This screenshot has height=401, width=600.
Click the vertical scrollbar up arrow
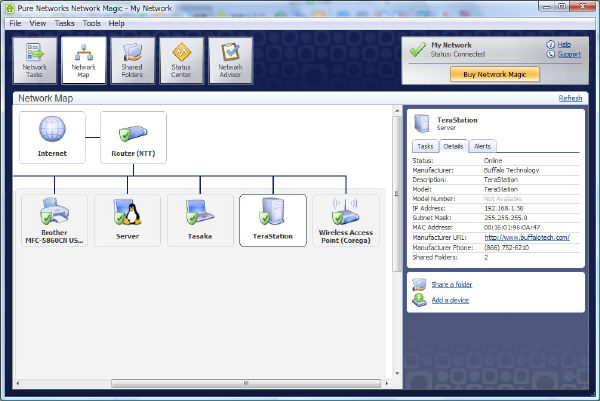pos(397,111)
